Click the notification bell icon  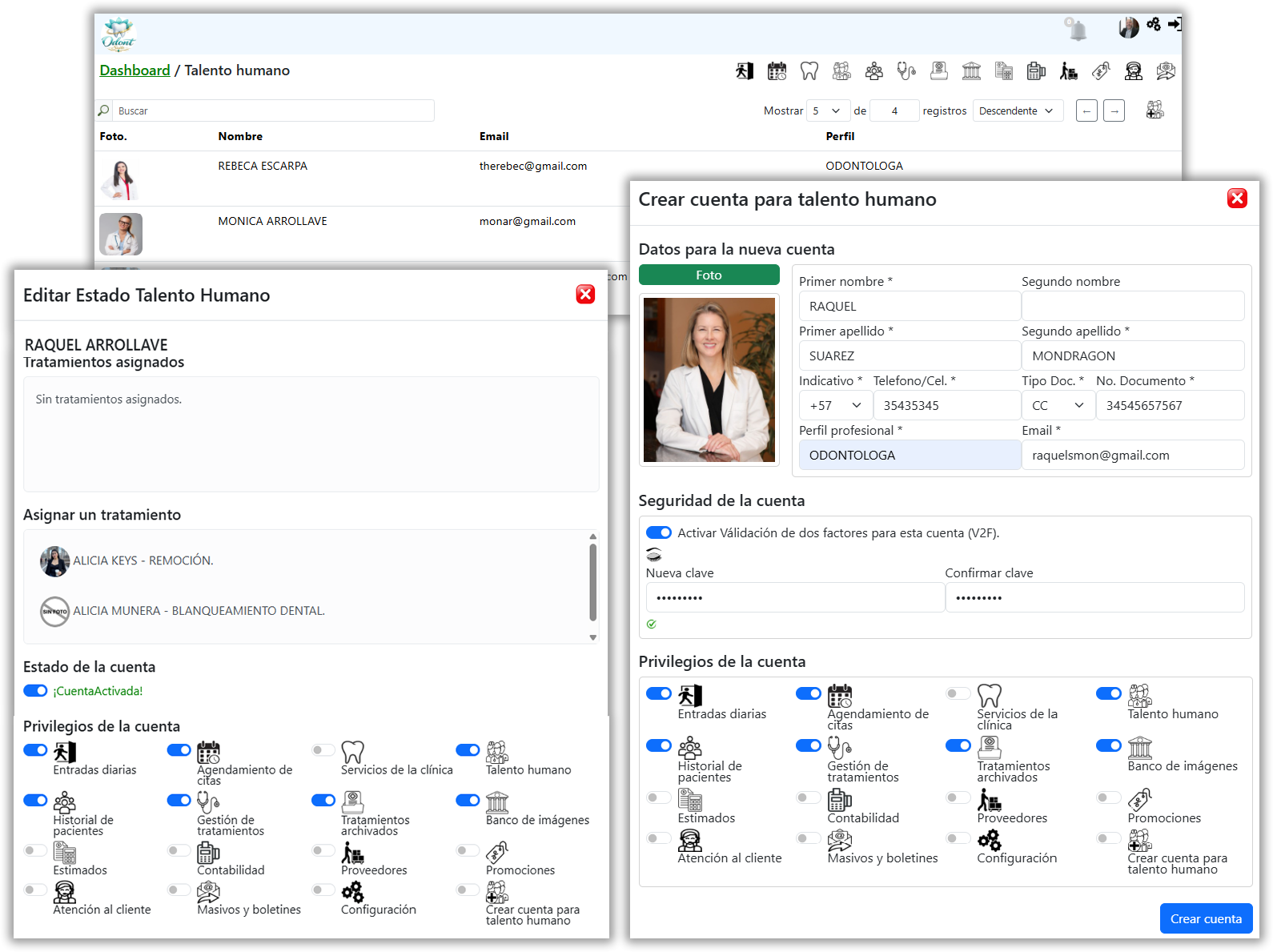point(1078,30)
